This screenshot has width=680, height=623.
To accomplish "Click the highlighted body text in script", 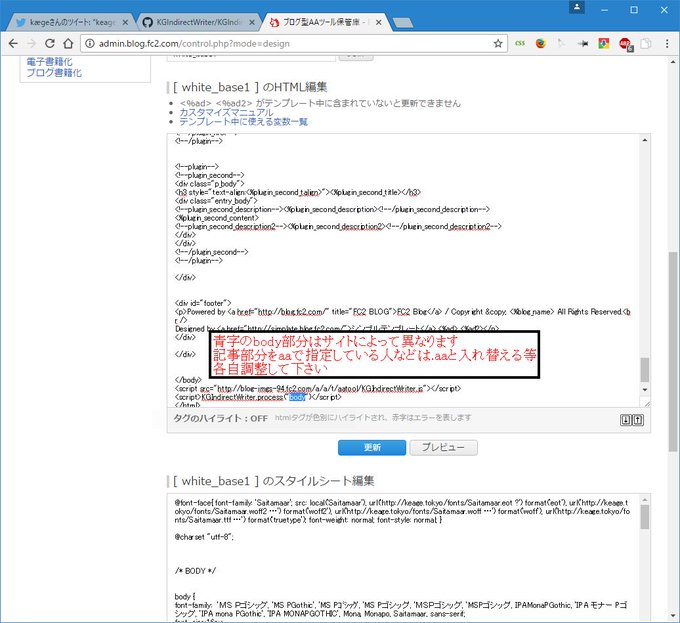I will [297, 397].
